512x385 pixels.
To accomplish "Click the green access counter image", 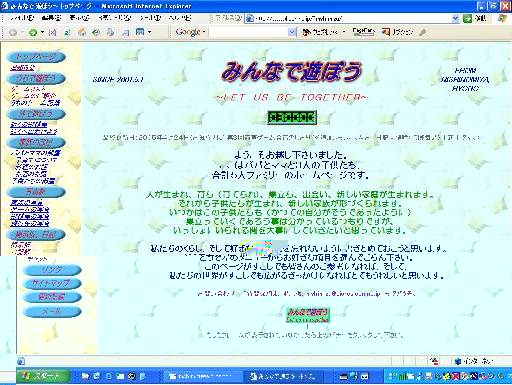I will (x=292, y=117).
